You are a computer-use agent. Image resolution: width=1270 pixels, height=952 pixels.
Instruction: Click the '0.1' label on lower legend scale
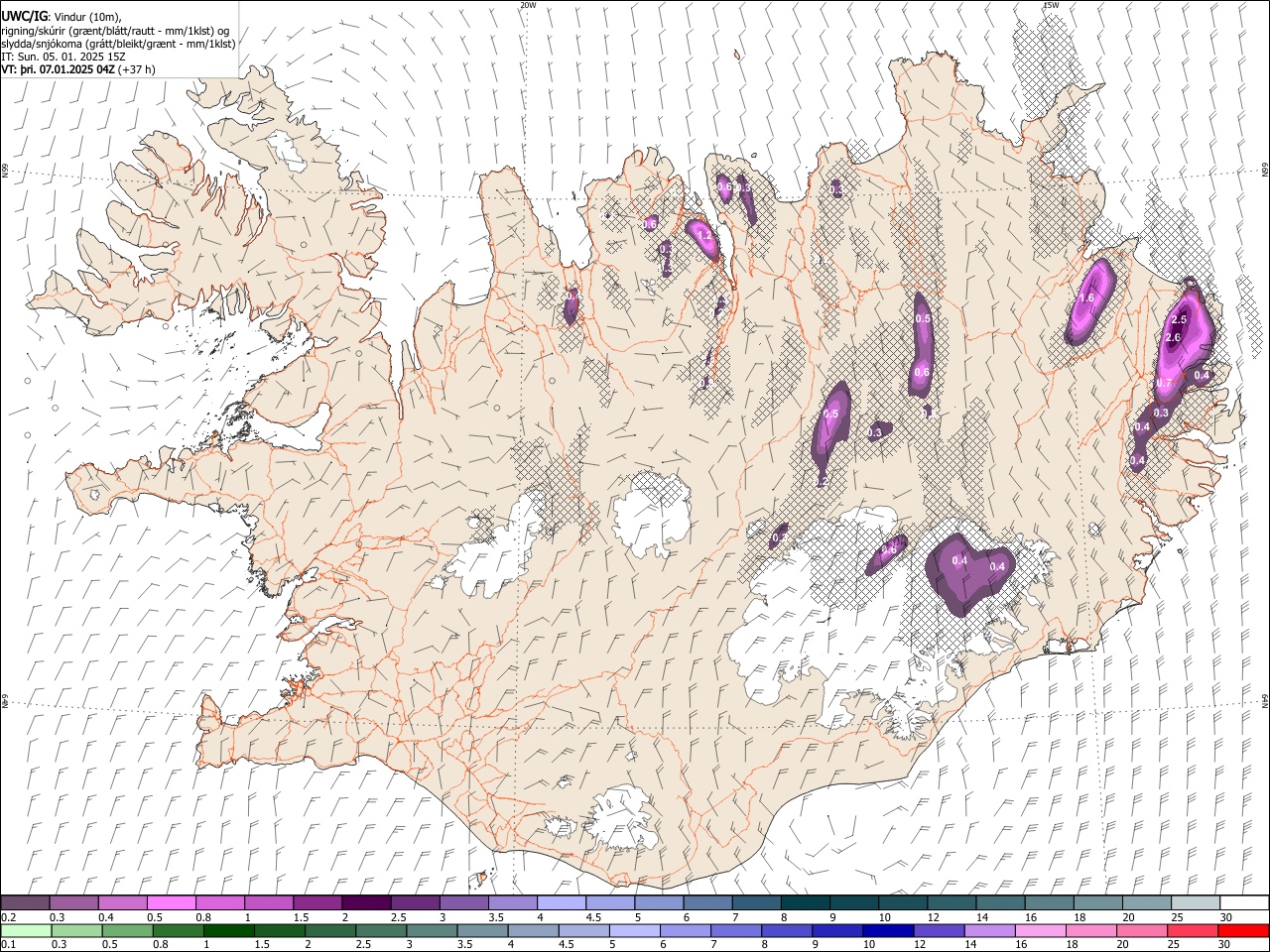coord(8,945)
